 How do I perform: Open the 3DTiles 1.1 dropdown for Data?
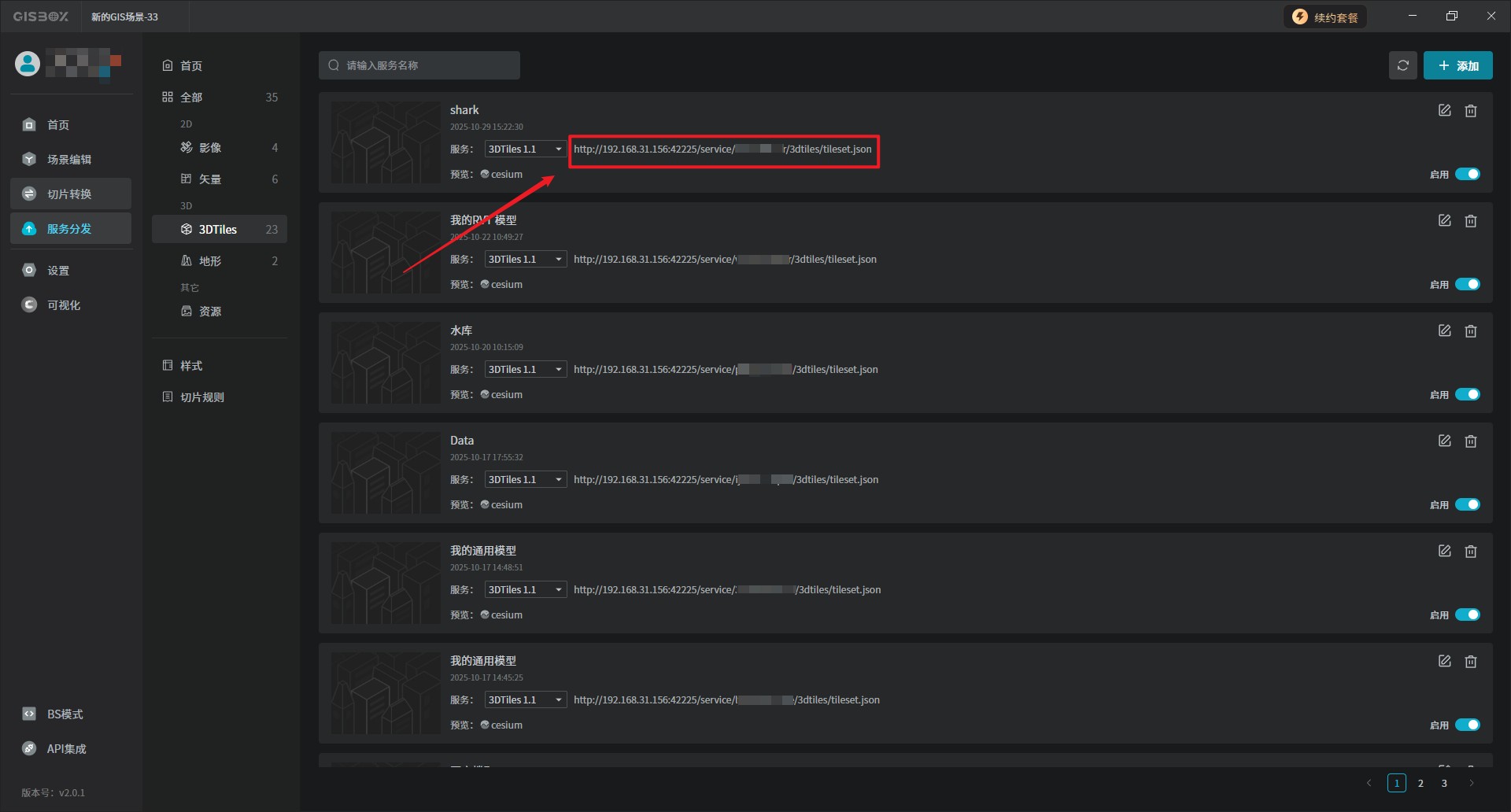click(525, 480)
